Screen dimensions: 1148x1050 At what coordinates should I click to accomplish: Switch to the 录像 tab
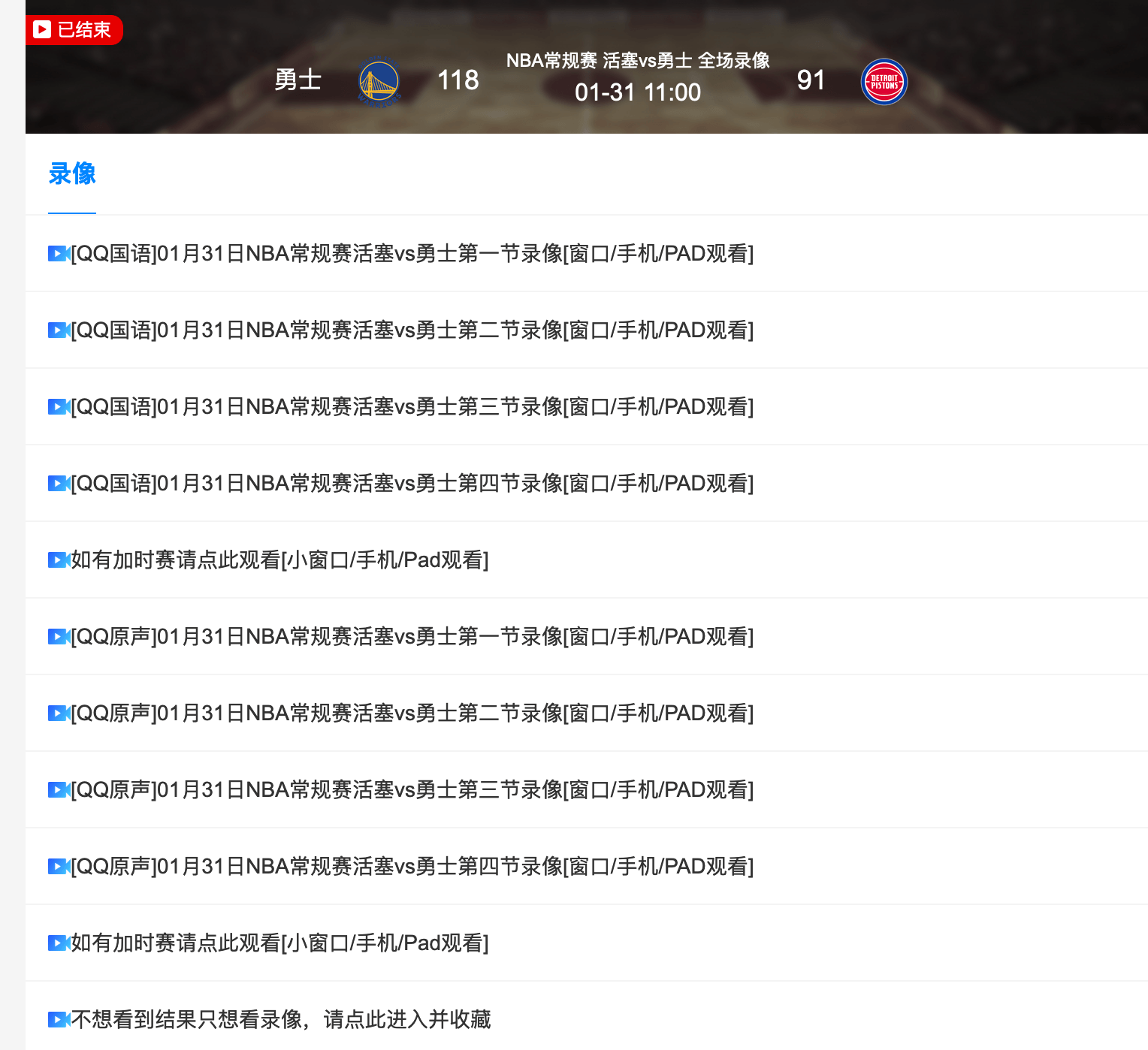click(x=72, y=175)
